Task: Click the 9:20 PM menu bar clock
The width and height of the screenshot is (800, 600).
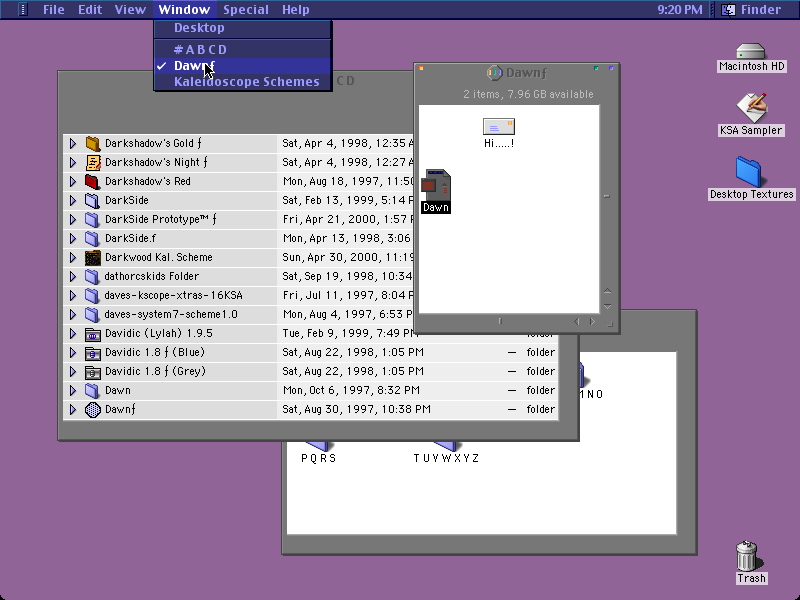Action: (x=680, y=9)
